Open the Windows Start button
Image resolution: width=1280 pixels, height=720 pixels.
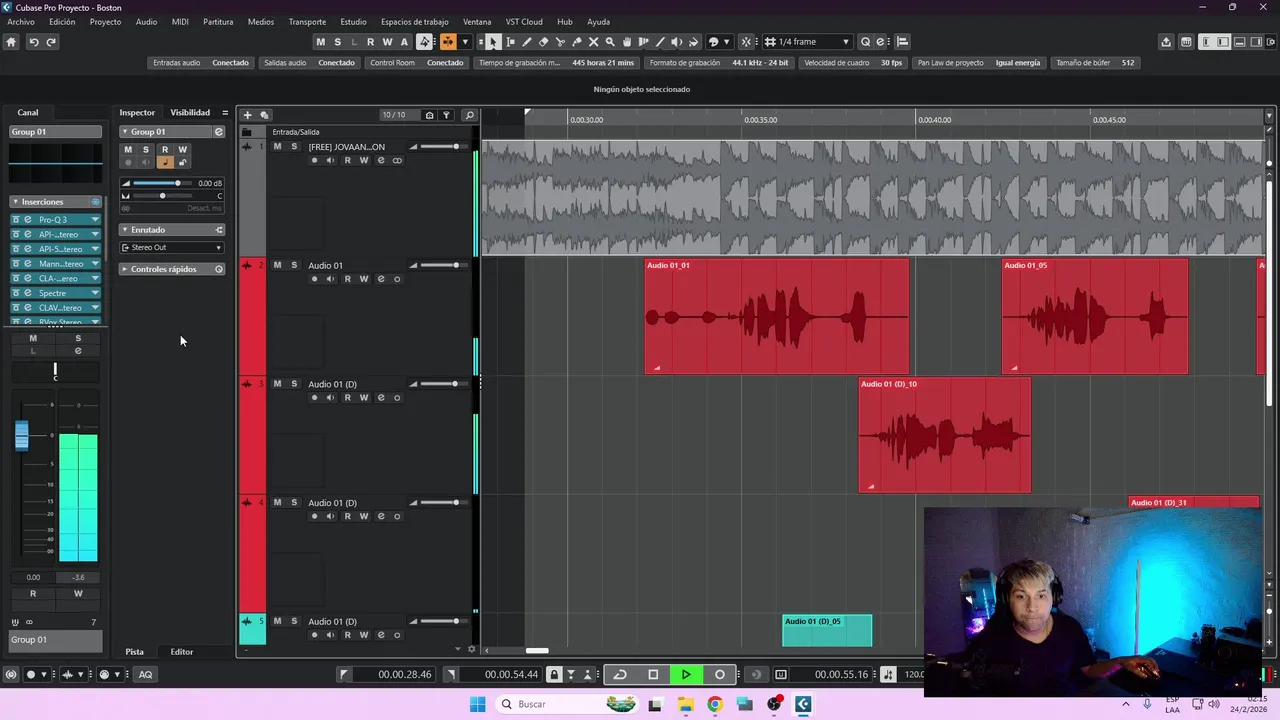(x=477, y=704)
